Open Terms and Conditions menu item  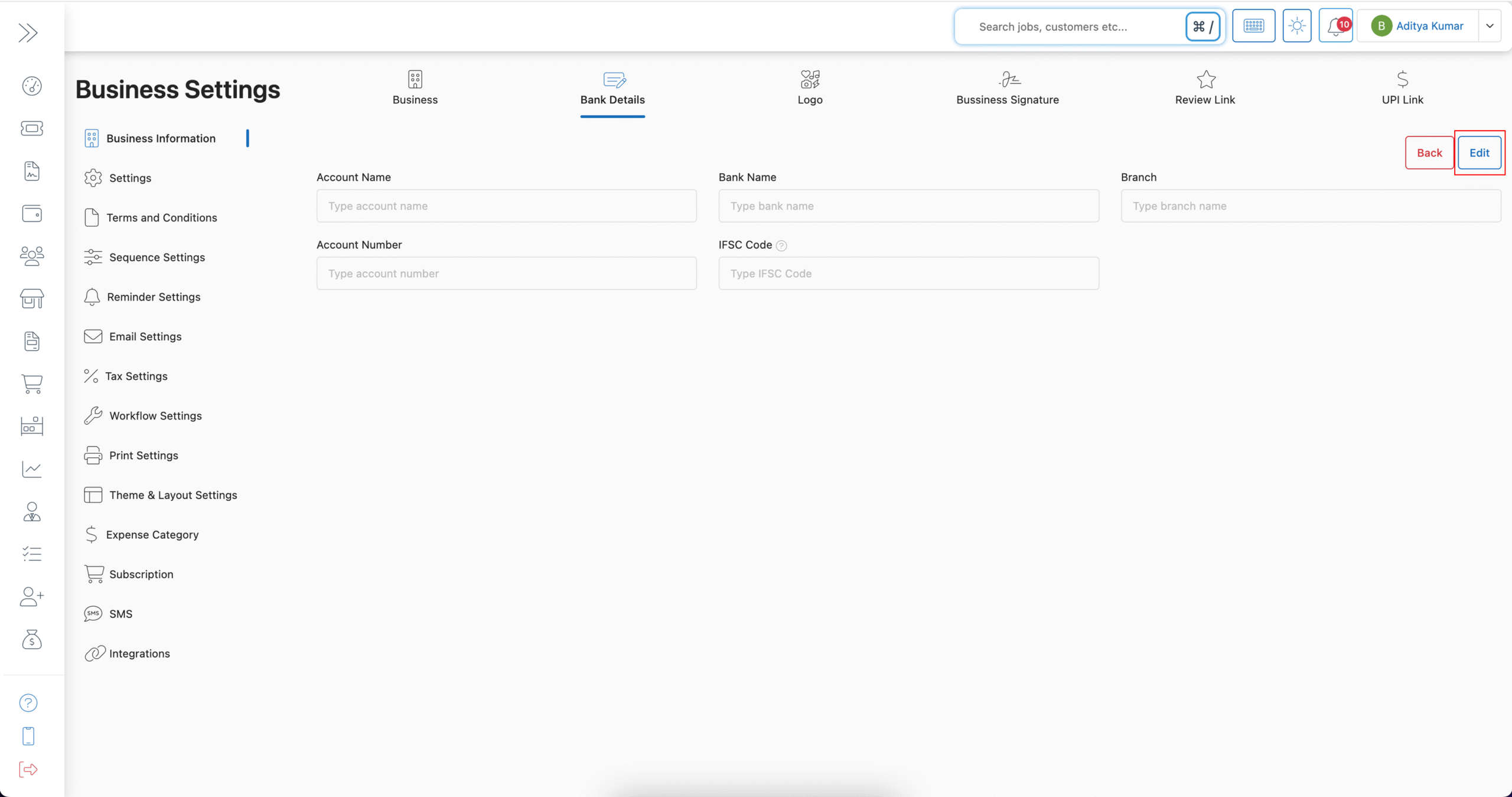pos(151,217)
